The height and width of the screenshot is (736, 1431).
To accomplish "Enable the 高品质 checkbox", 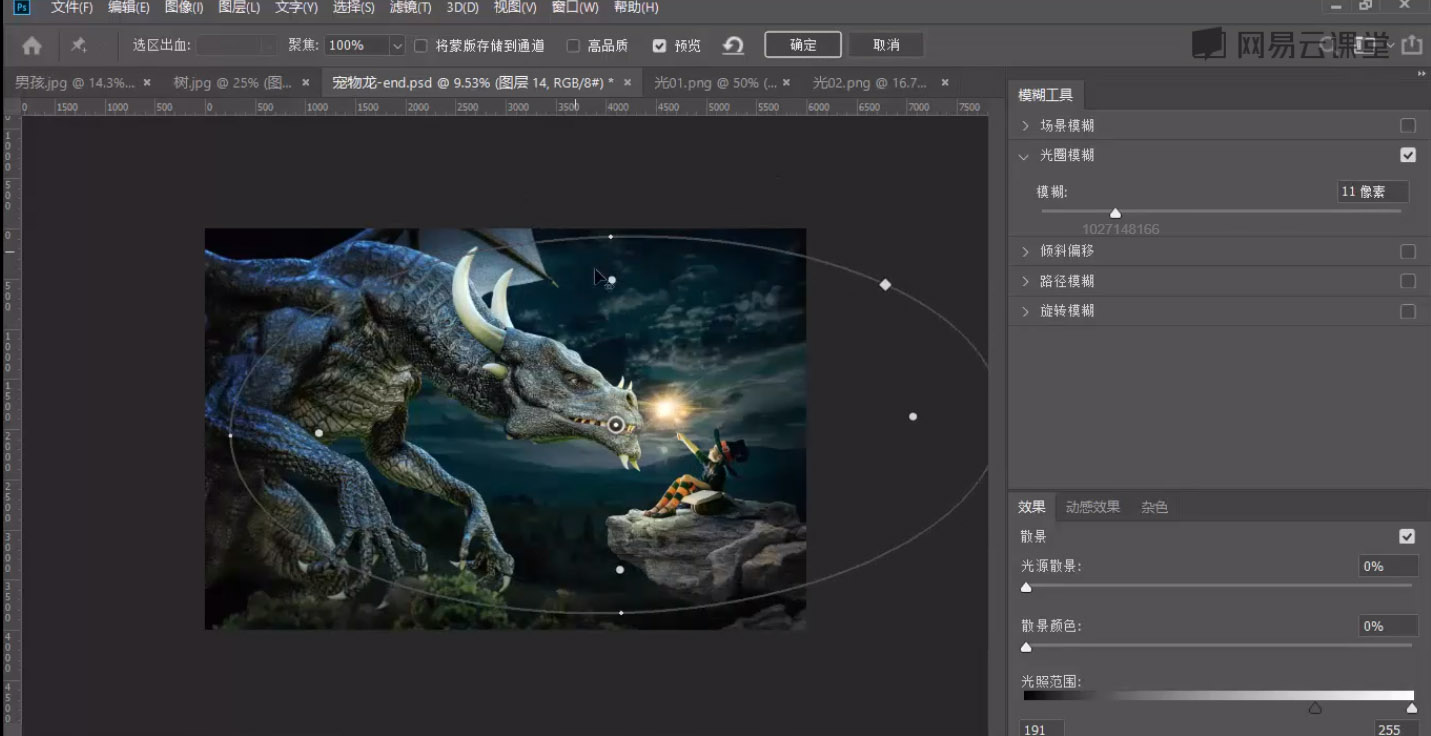I will [x=573, y=45].
